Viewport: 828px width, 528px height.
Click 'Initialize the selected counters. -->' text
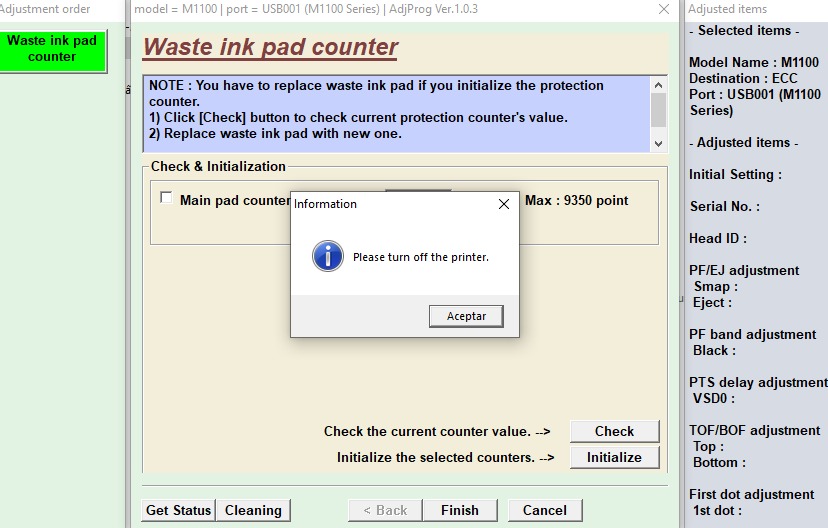coord(446,457)
